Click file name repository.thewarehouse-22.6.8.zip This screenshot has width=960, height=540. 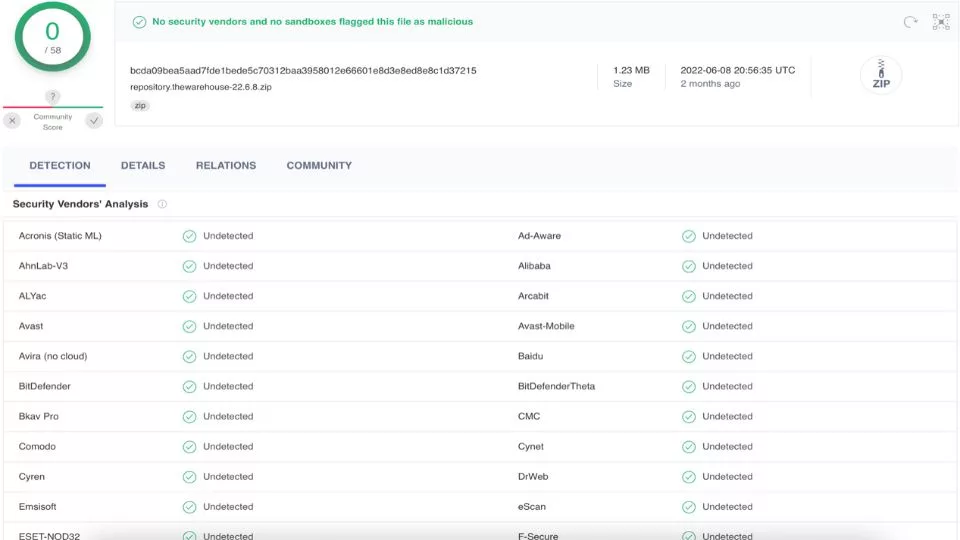click(x=201, y=87)
